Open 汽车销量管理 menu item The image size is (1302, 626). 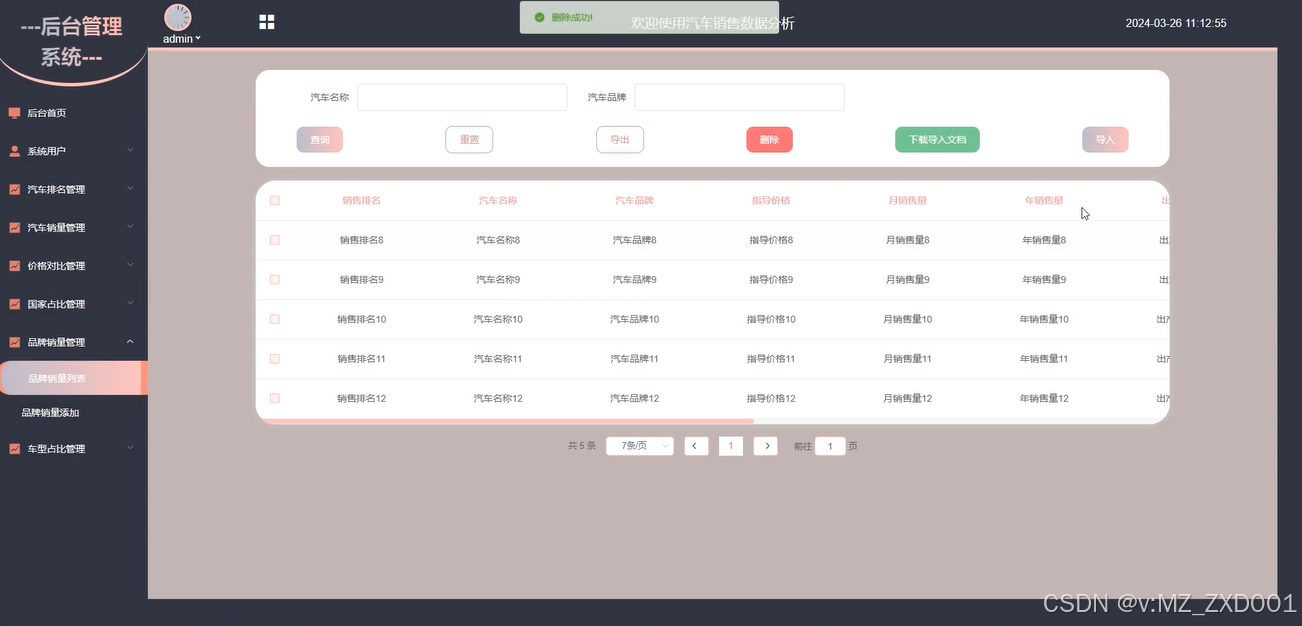74,227
